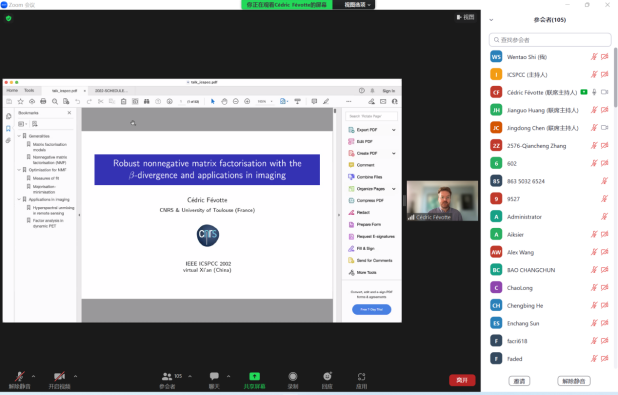Expand audio options arrow beside microphone
This screenshot has height=395, width=618.
pyautogui.click(x=34, y=376)
